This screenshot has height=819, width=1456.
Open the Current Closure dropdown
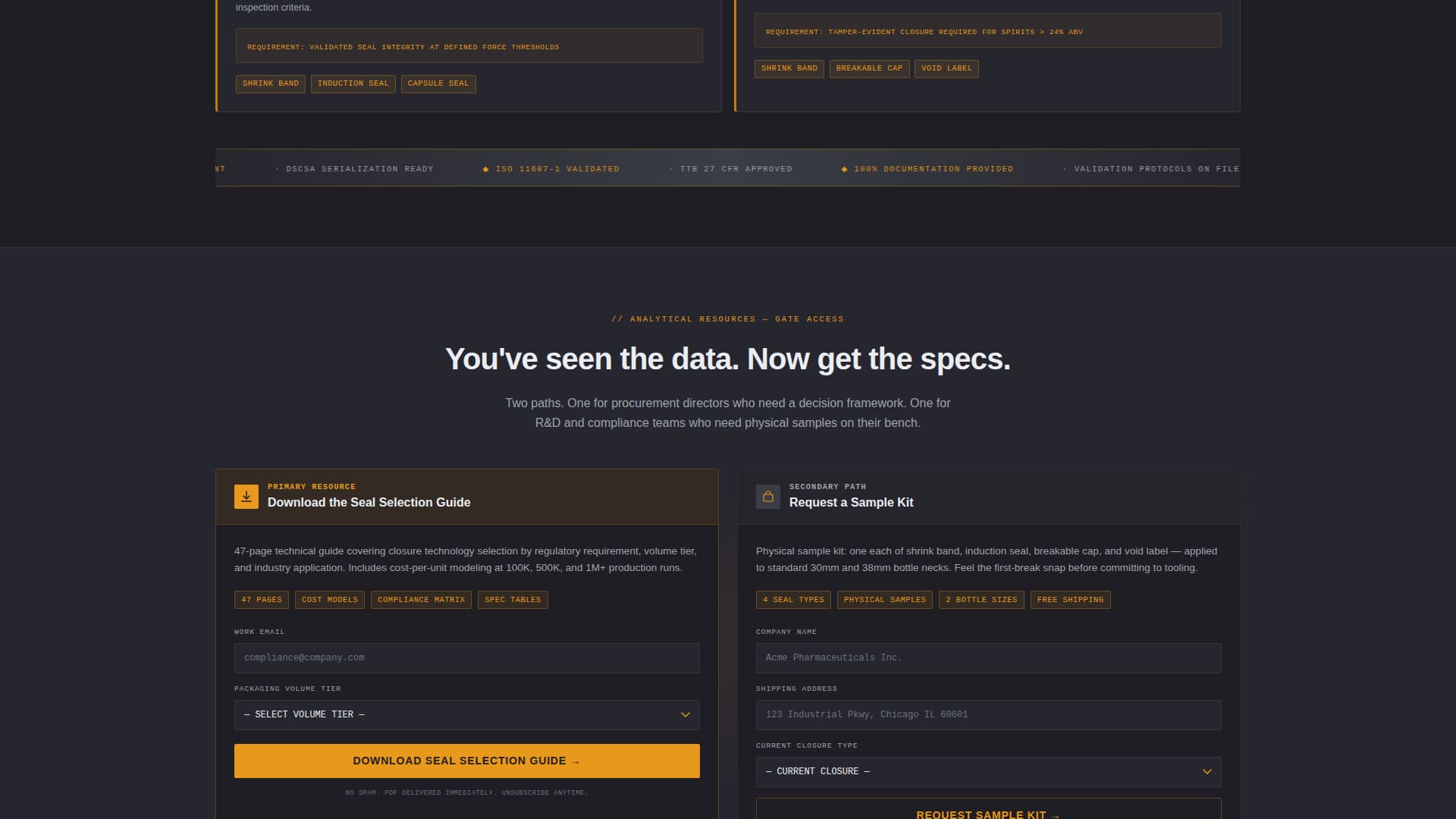click(989, 772)
